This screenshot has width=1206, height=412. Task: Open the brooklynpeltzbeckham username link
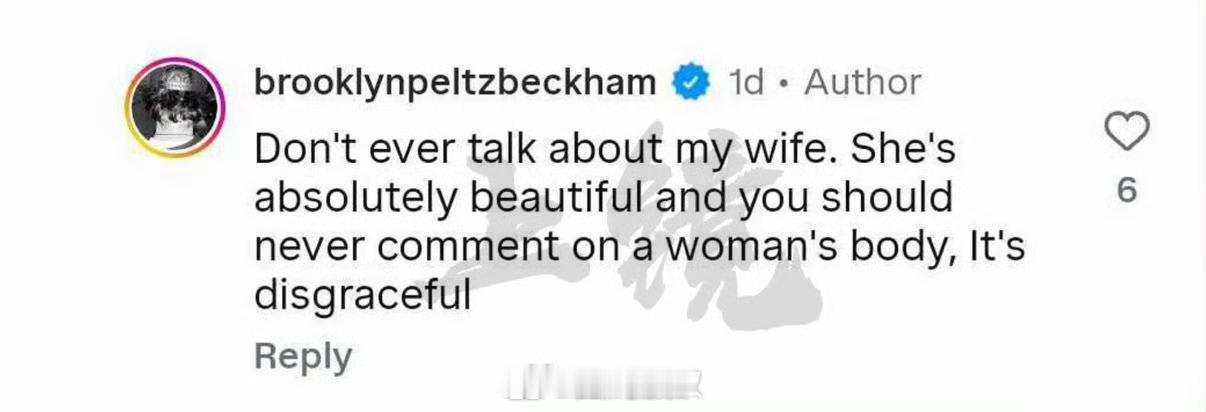click(455, 83)
